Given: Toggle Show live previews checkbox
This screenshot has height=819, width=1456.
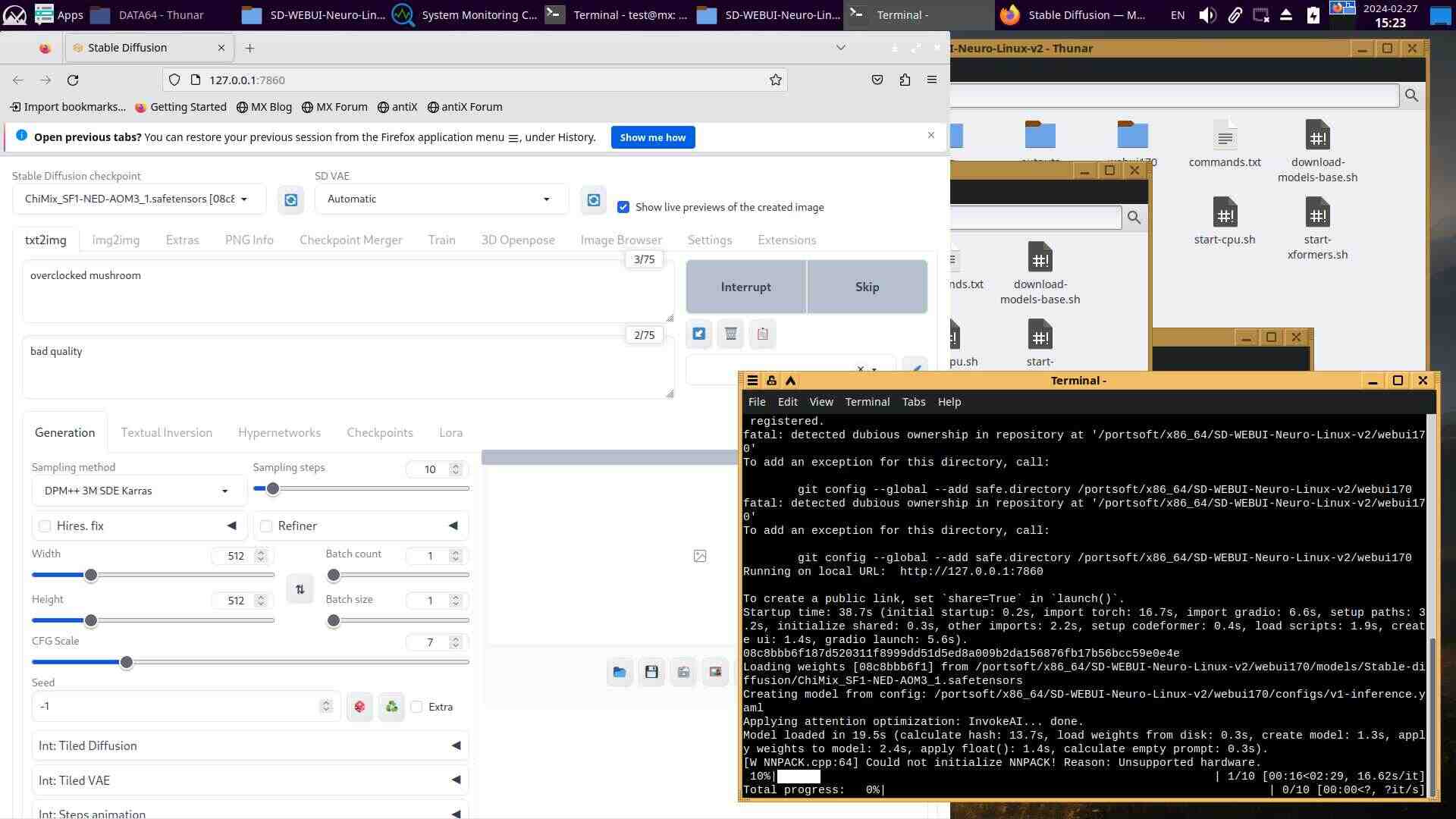Looking at the screenshot, I should click(623, 207).
